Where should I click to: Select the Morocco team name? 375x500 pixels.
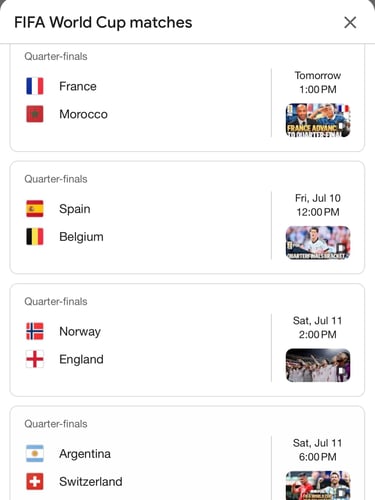(x=83, y=114)
